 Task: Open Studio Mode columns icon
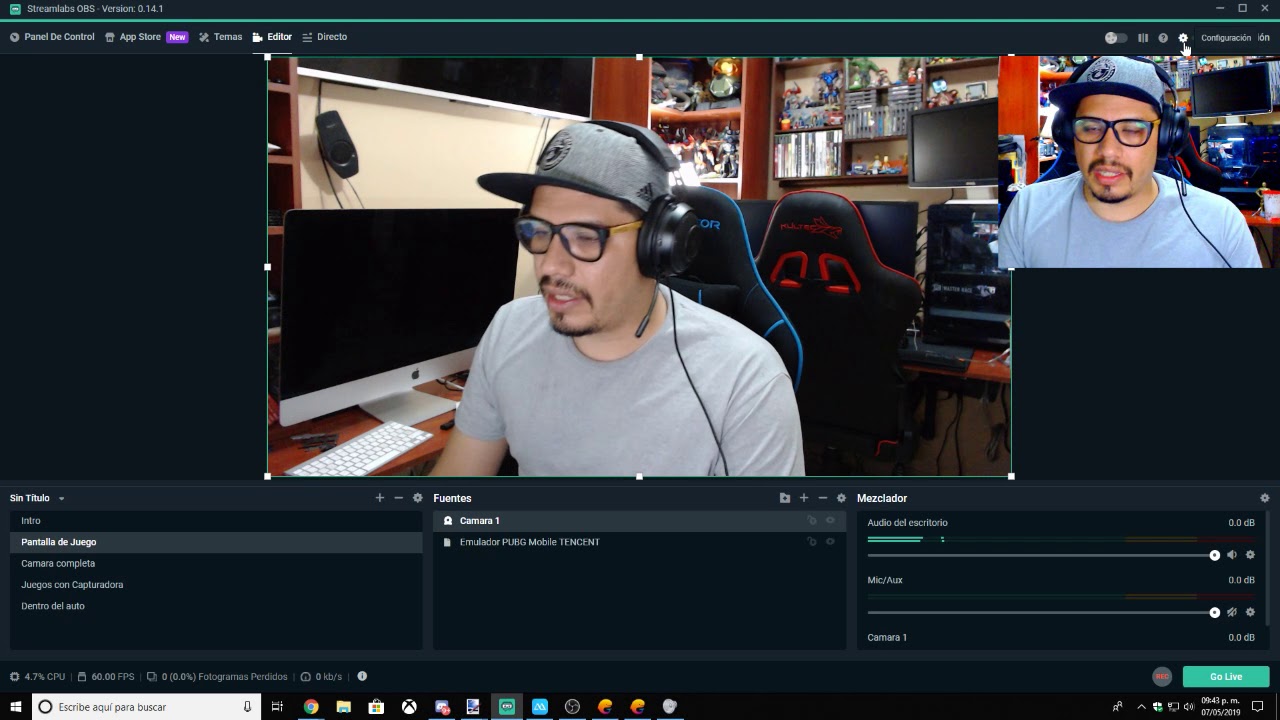pos(1143,38)
